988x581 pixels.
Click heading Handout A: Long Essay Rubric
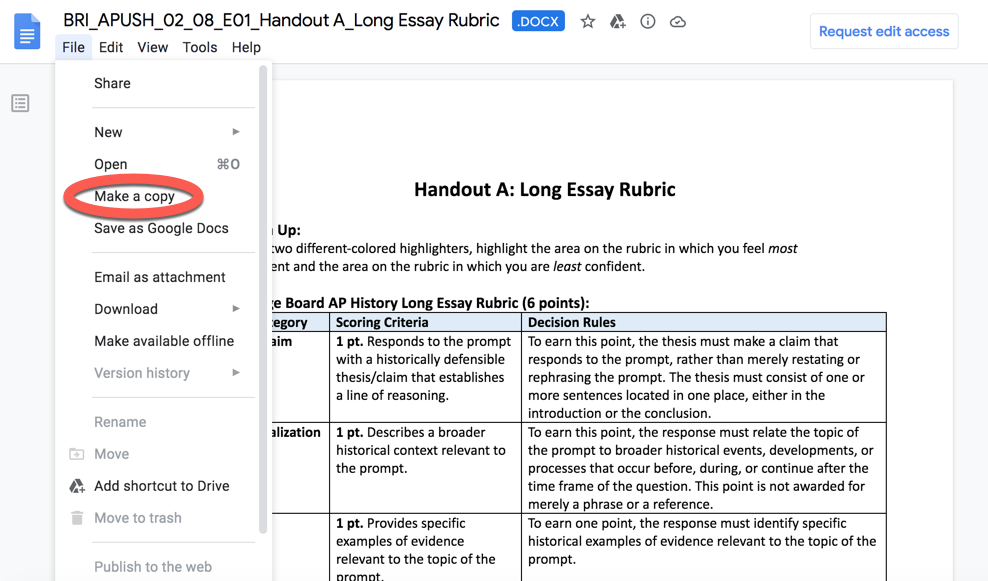(544, 190)
